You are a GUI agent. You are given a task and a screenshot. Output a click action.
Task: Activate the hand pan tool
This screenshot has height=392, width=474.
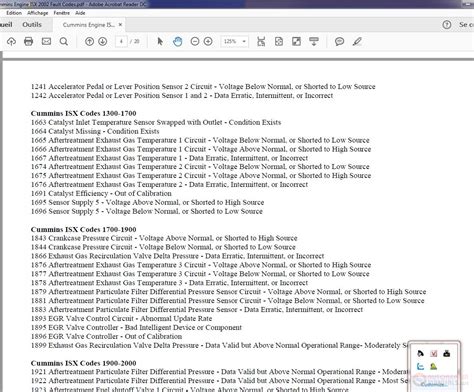coord(178,41)
